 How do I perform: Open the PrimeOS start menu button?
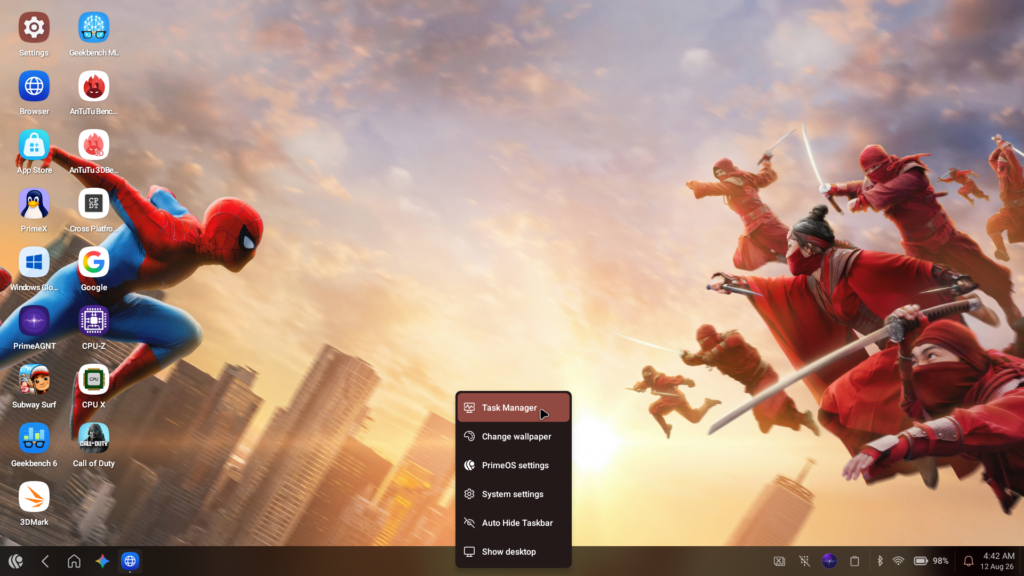tap(16, 561)
